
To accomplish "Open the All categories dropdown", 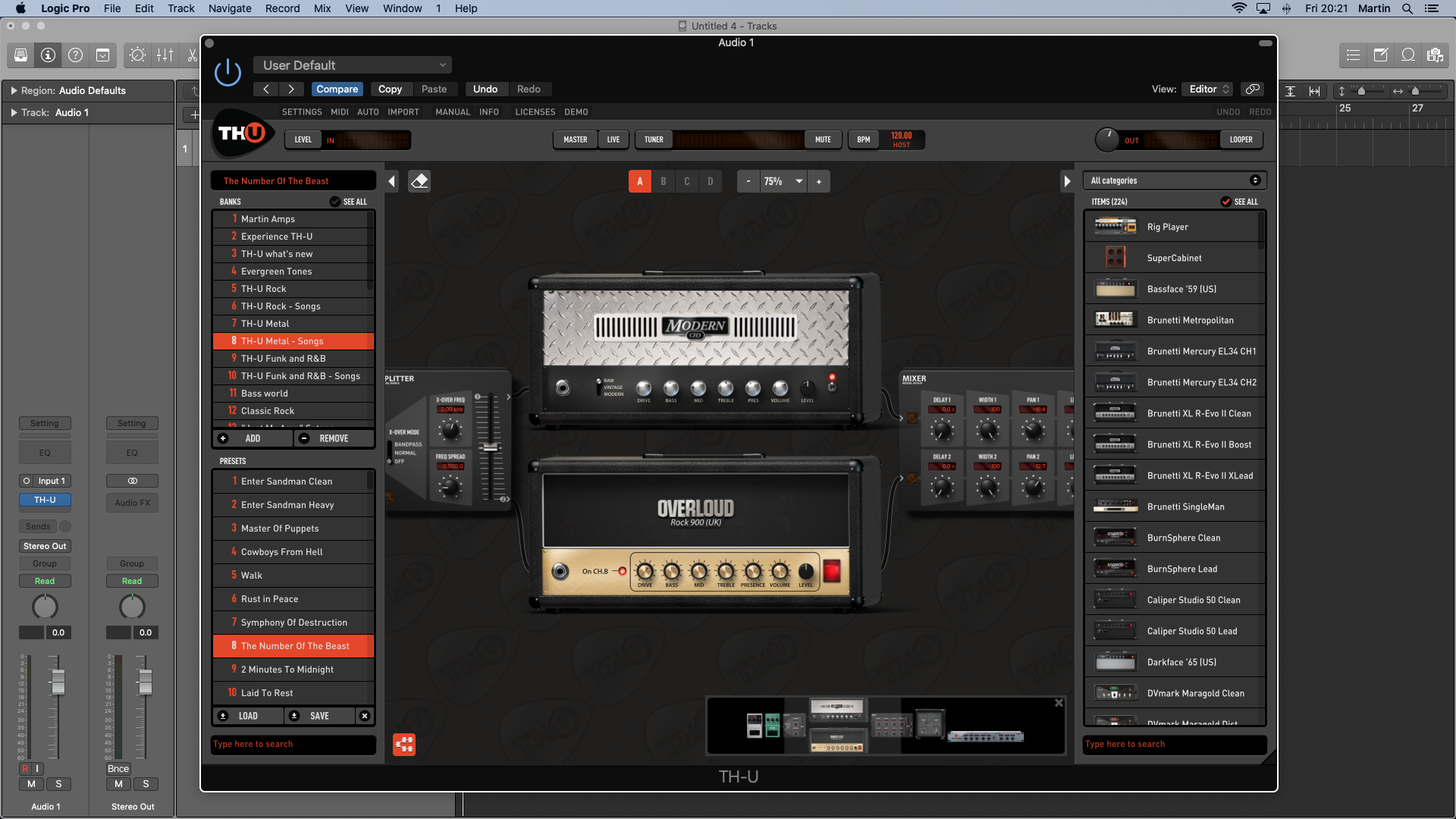I will coord(1175,180).
